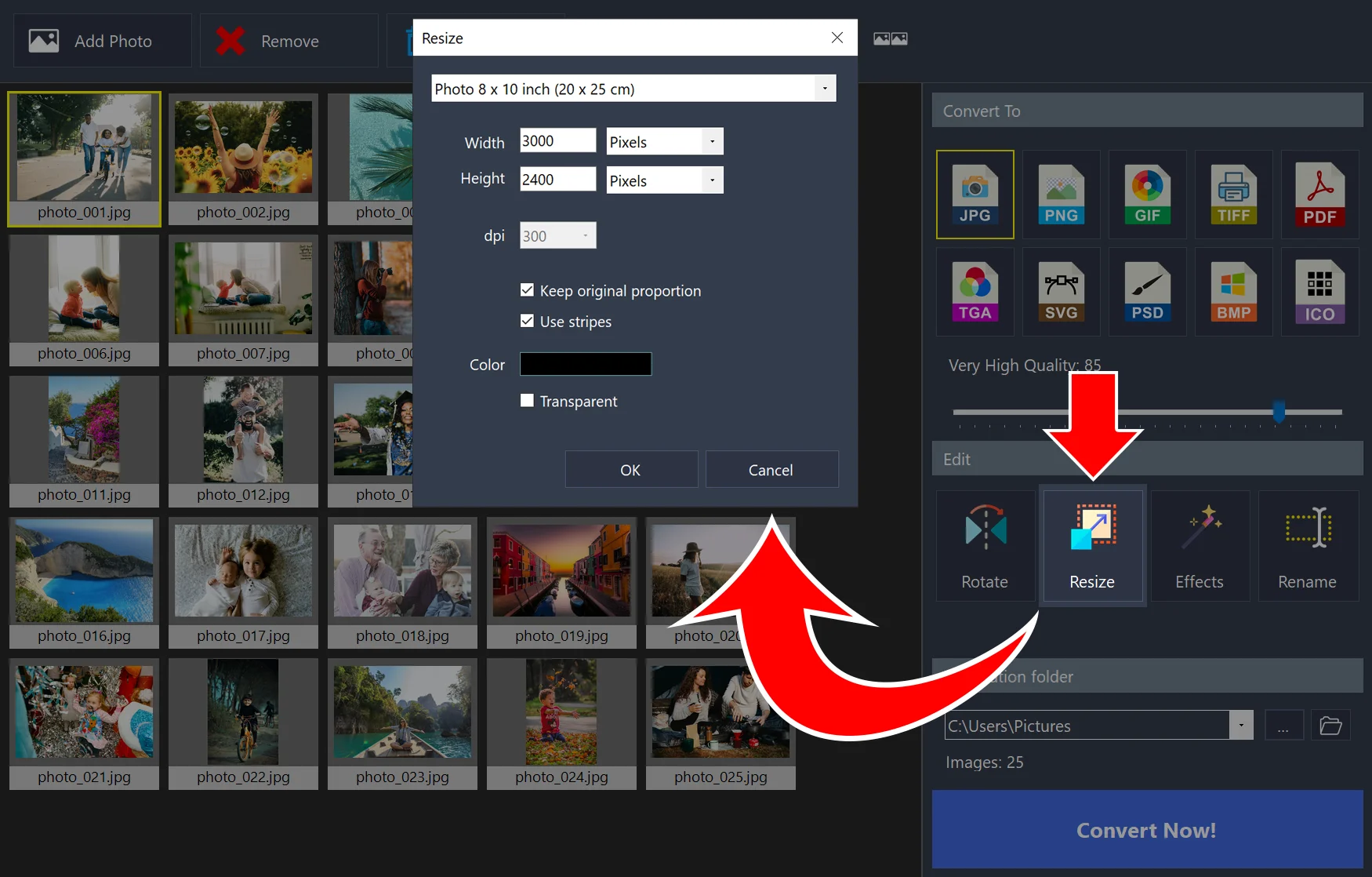This screenshot has width=1372, height=877.
Task: Open the black Color swatch picker
Action: (x=586, y=364)
